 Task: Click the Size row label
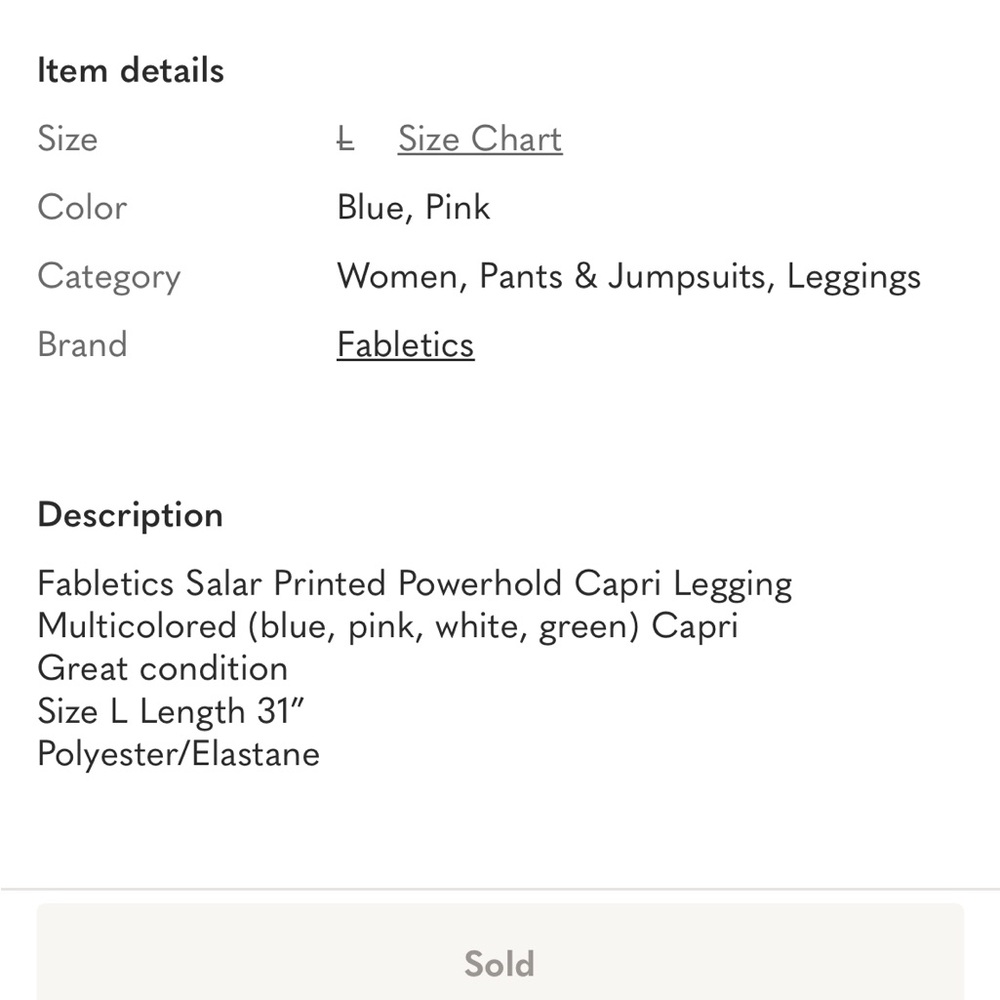click(x=67, y=139)
